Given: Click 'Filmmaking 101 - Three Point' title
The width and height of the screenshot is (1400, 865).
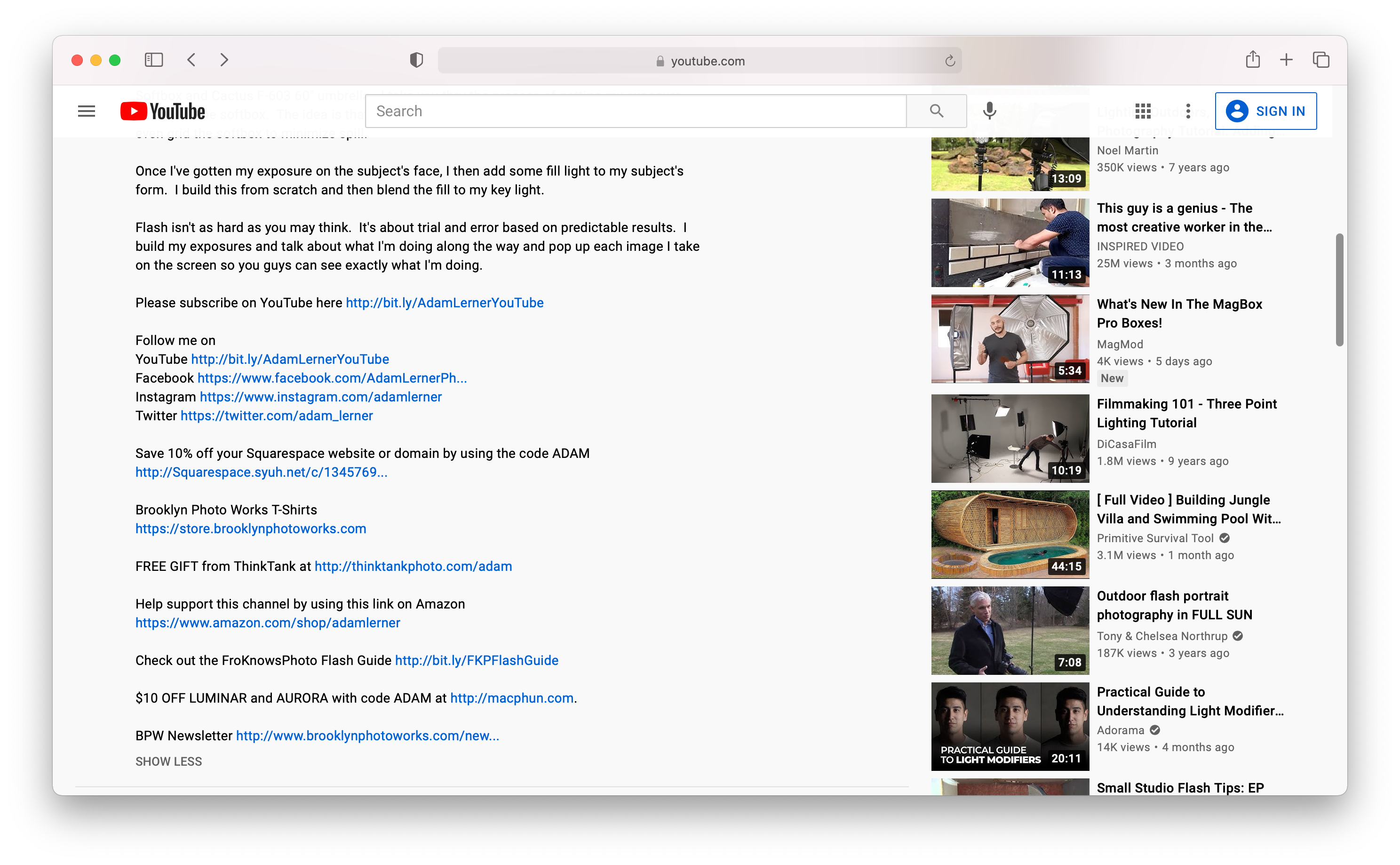Looking at the screenshot, I should point(1187,413).
